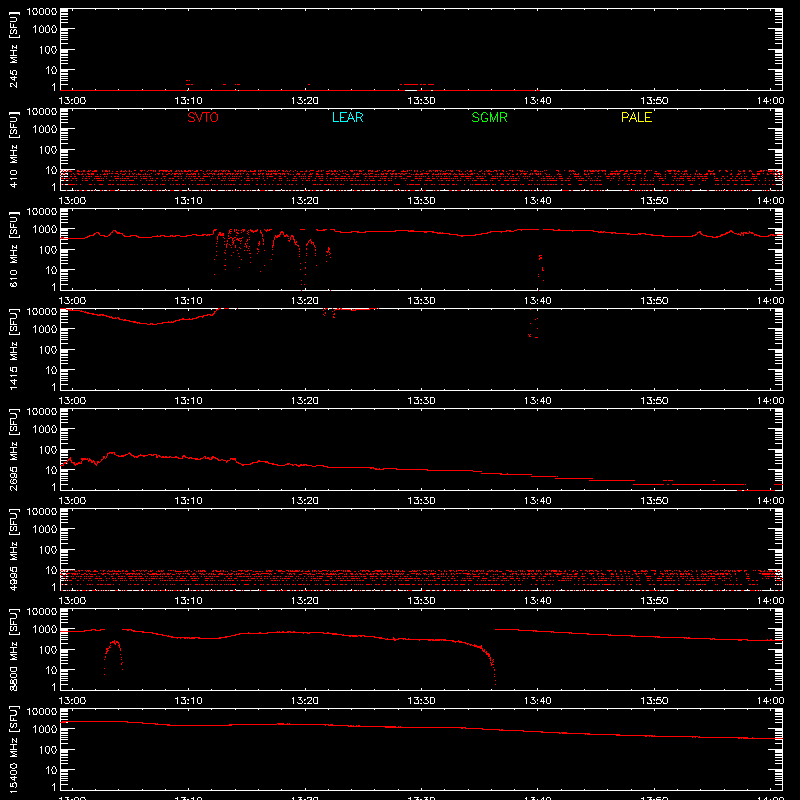800x800 pixels.
Task: Click 14:00 tick under the 8800 MHz plot
Action: tap(770, 701)
